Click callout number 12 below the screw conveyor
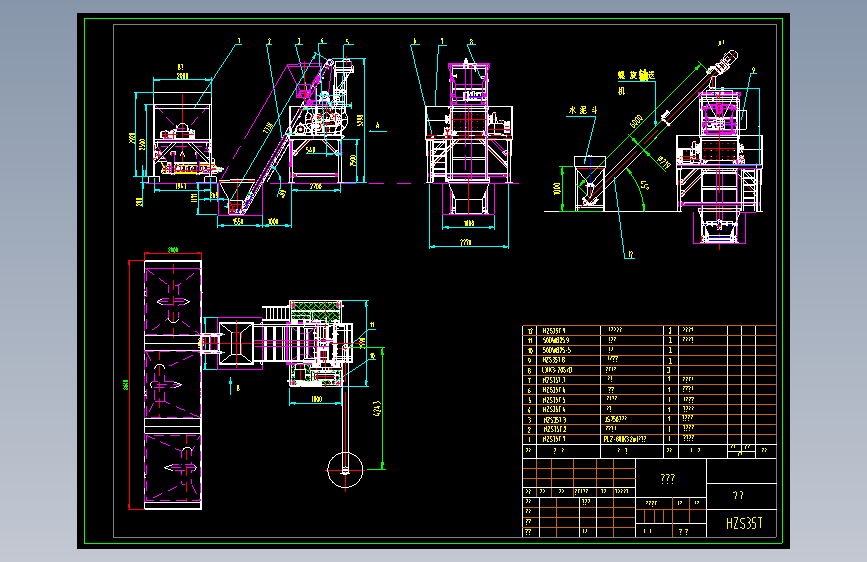The height and width of the screenshot is (562, 867). [x=630, y=254]
